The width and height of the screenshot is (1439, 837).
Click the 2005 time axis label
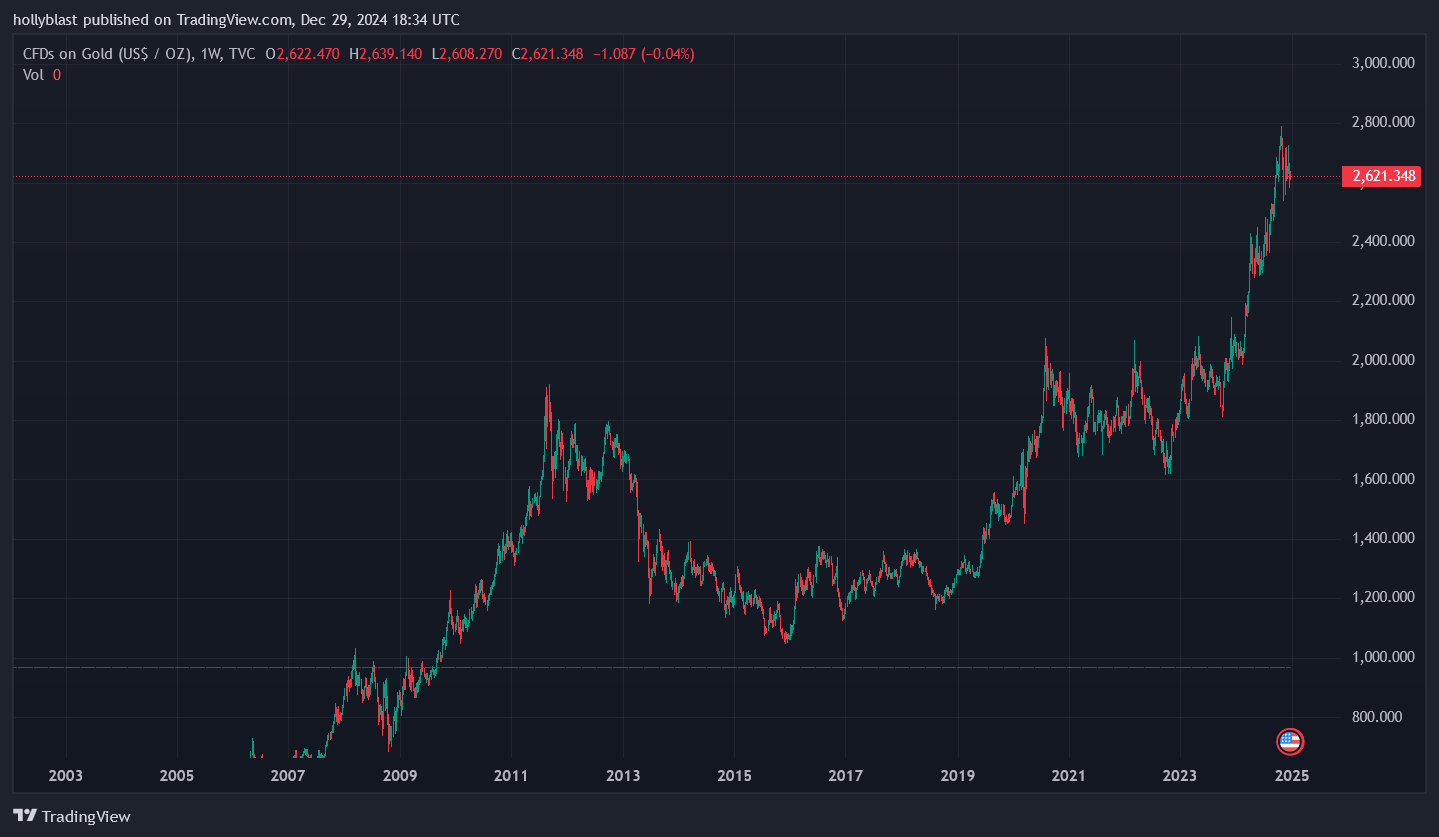[177, 775]
